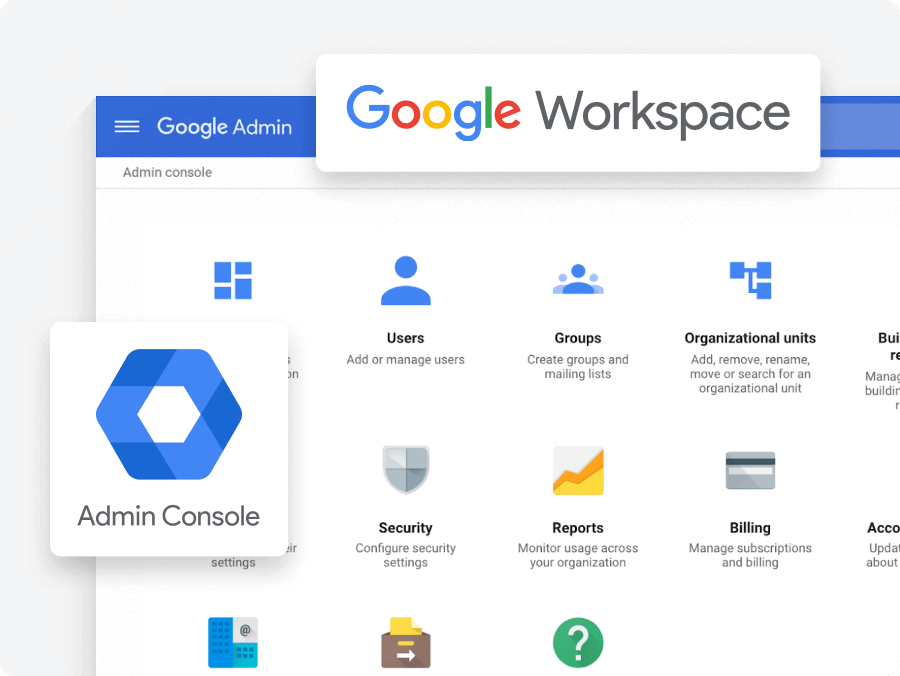Open the Security shield icon
Screen dimensions: 900x676
pos(406,470)
